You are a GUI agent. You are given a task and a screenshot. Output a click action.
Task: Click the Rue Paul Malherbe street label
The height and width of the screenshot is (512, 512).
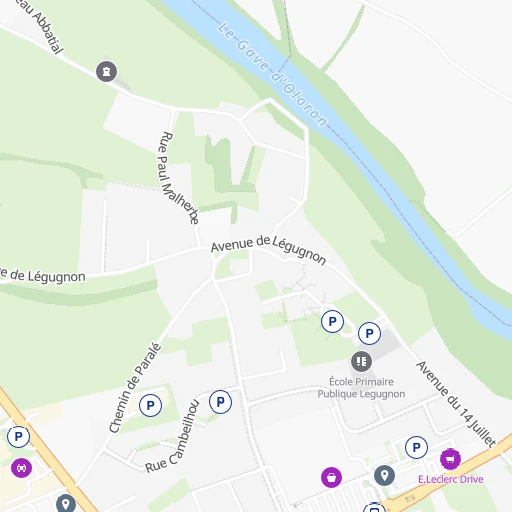pos(178,178)
